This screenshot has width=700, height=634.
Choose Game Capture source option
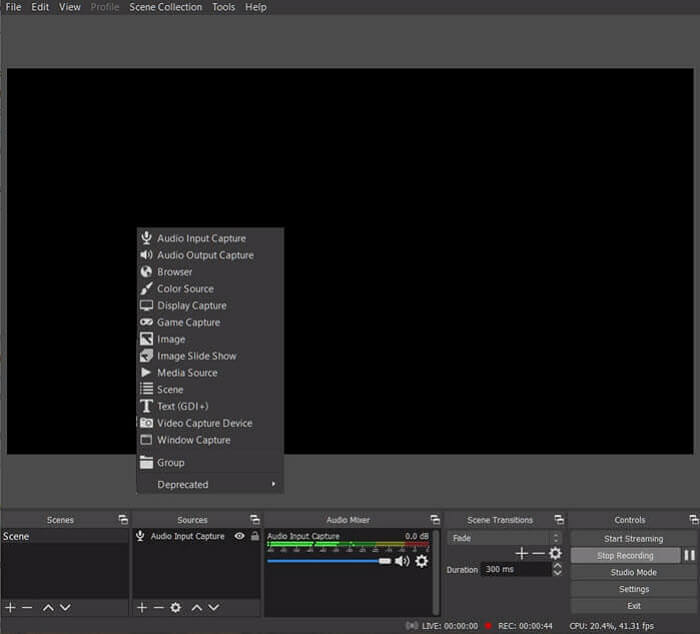pos(188,323)
